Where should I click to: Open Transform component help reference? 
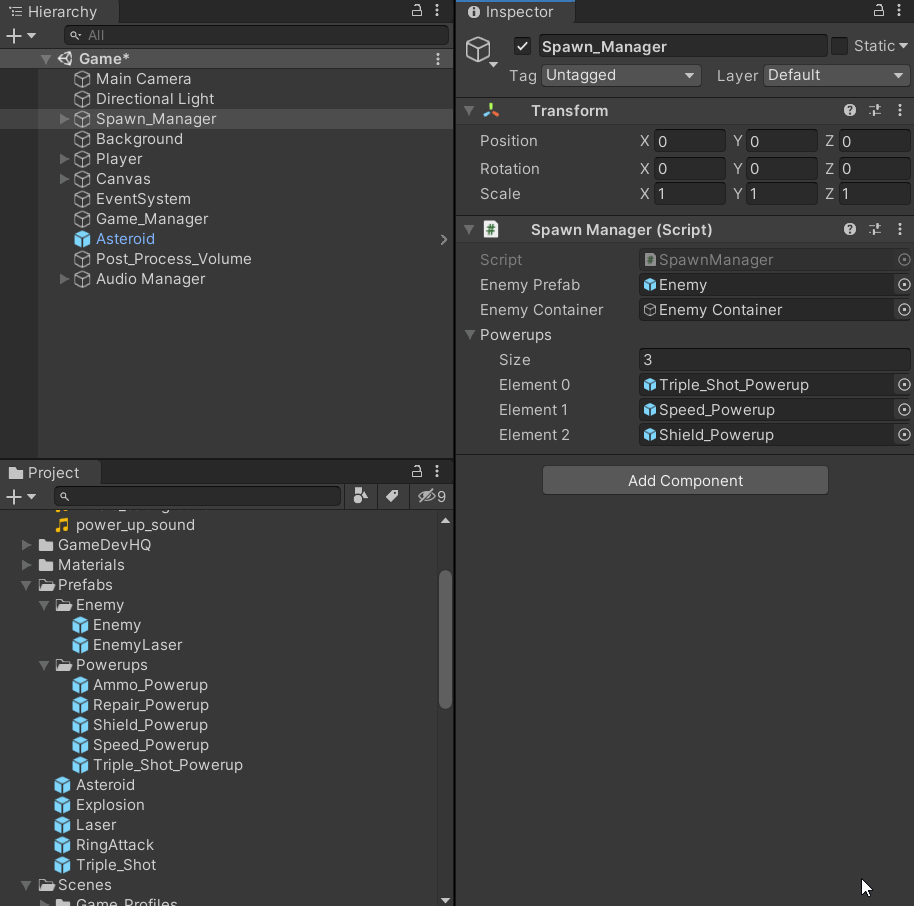tap(850, 110)
